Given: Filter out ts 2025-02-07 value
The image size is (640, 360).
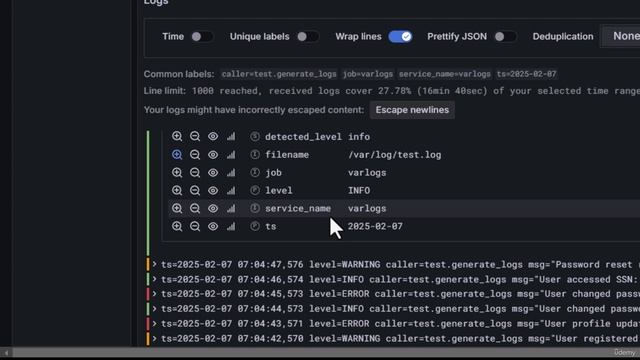Looking at the screenshot, I should point(195,226).
